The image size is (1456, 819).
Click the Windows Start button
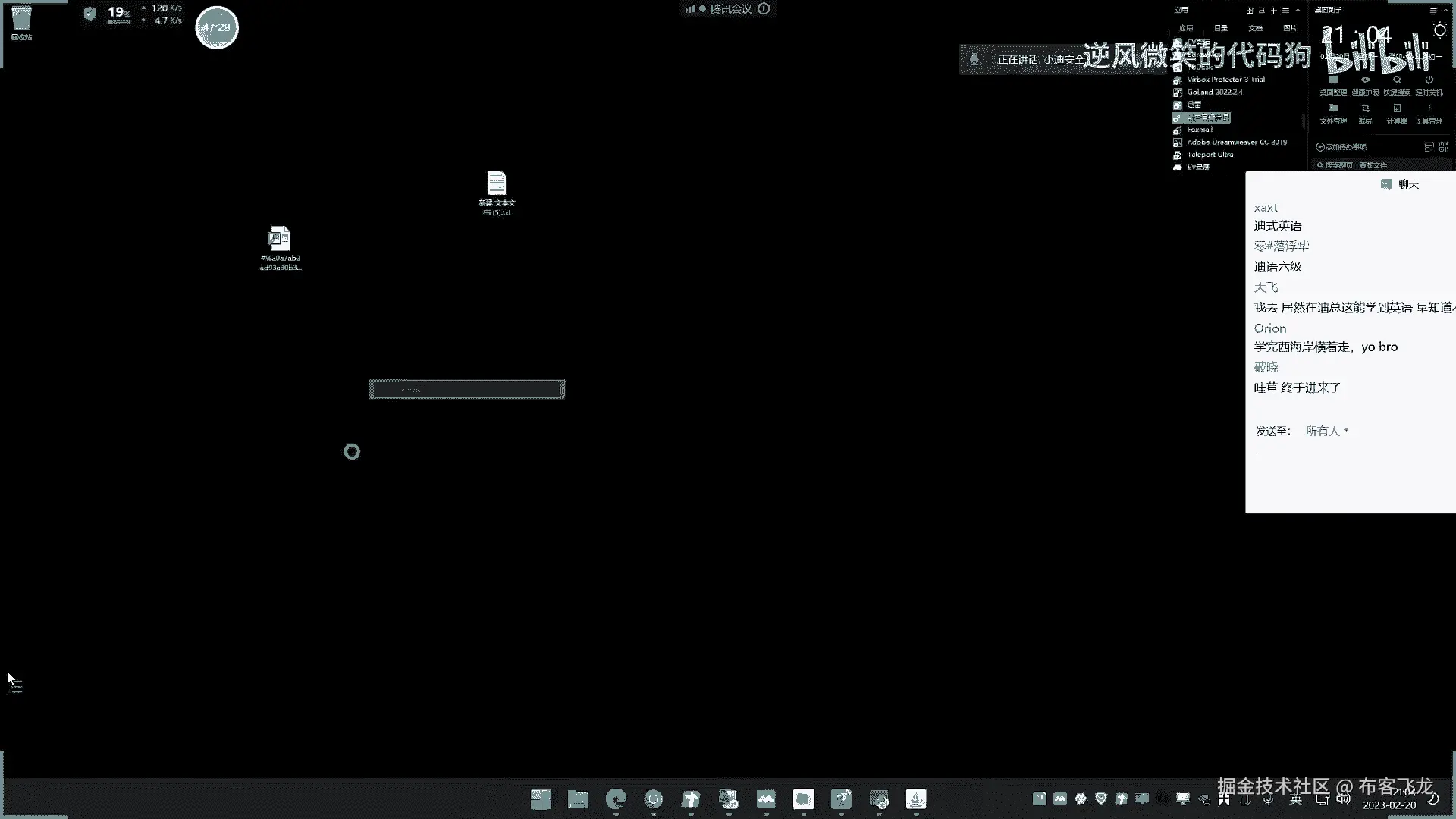(541, 799)
